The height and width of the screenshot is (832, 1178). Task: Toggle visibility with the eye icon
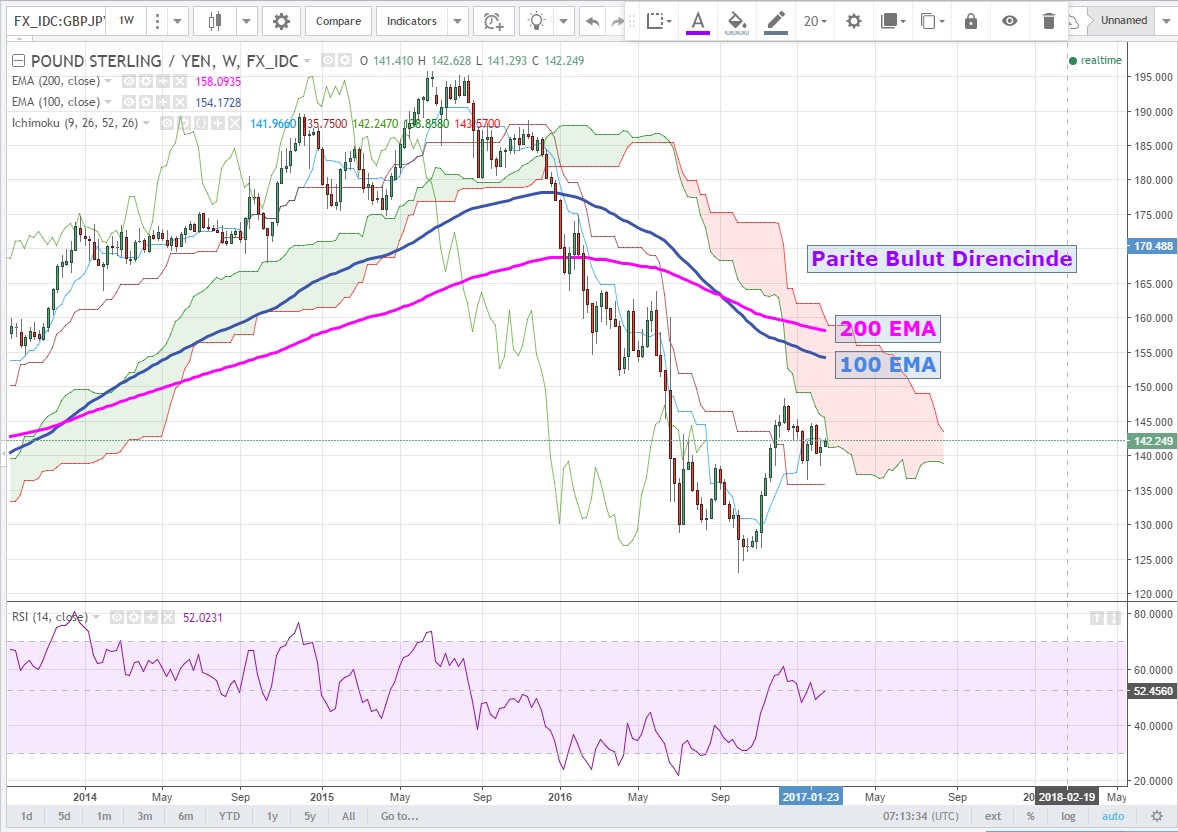coord(1010,21)
